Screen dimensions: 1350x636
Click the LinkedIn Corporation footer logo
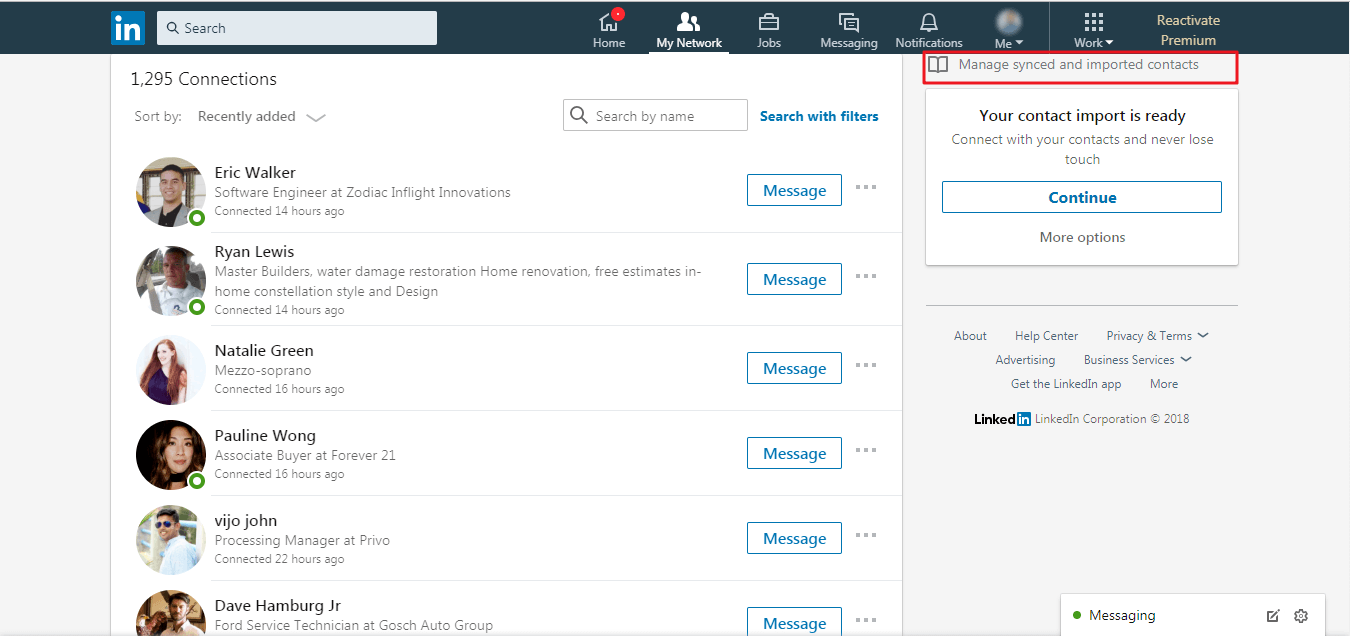point(1002,419)
